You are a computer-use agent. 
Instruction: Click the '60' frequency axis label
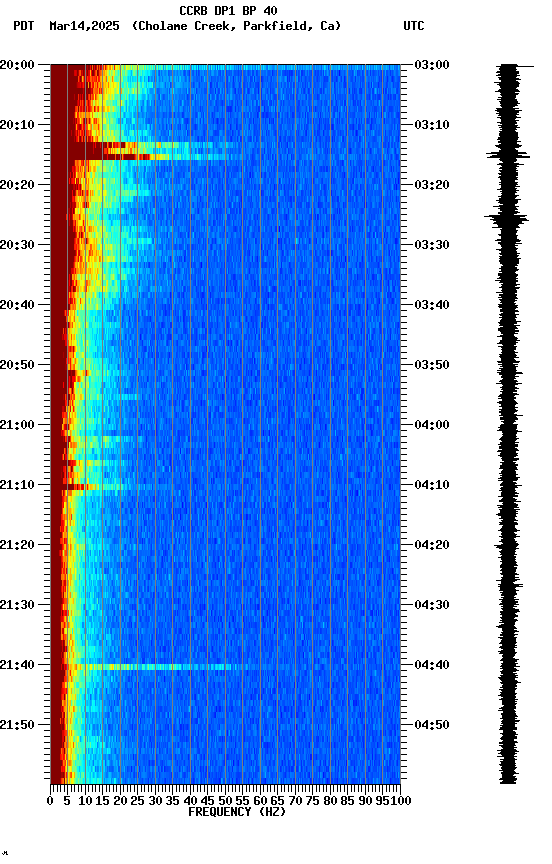coord(260,801)
